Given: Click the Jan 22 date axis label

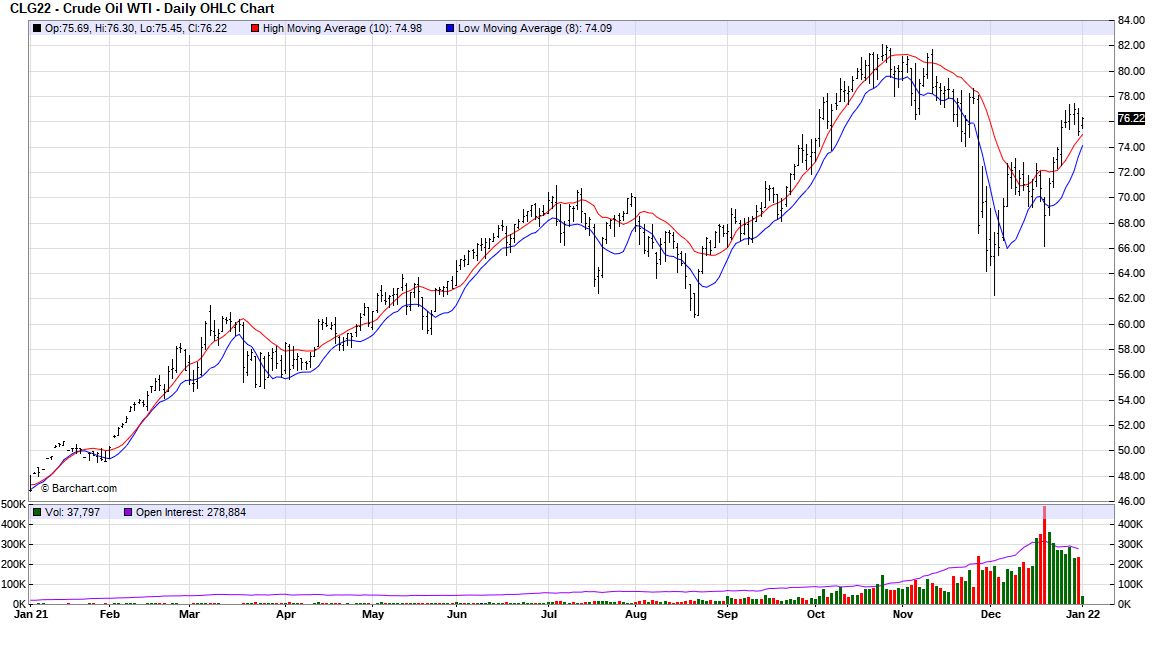Looking at the screenshot, I should [x=1084, y=615].
